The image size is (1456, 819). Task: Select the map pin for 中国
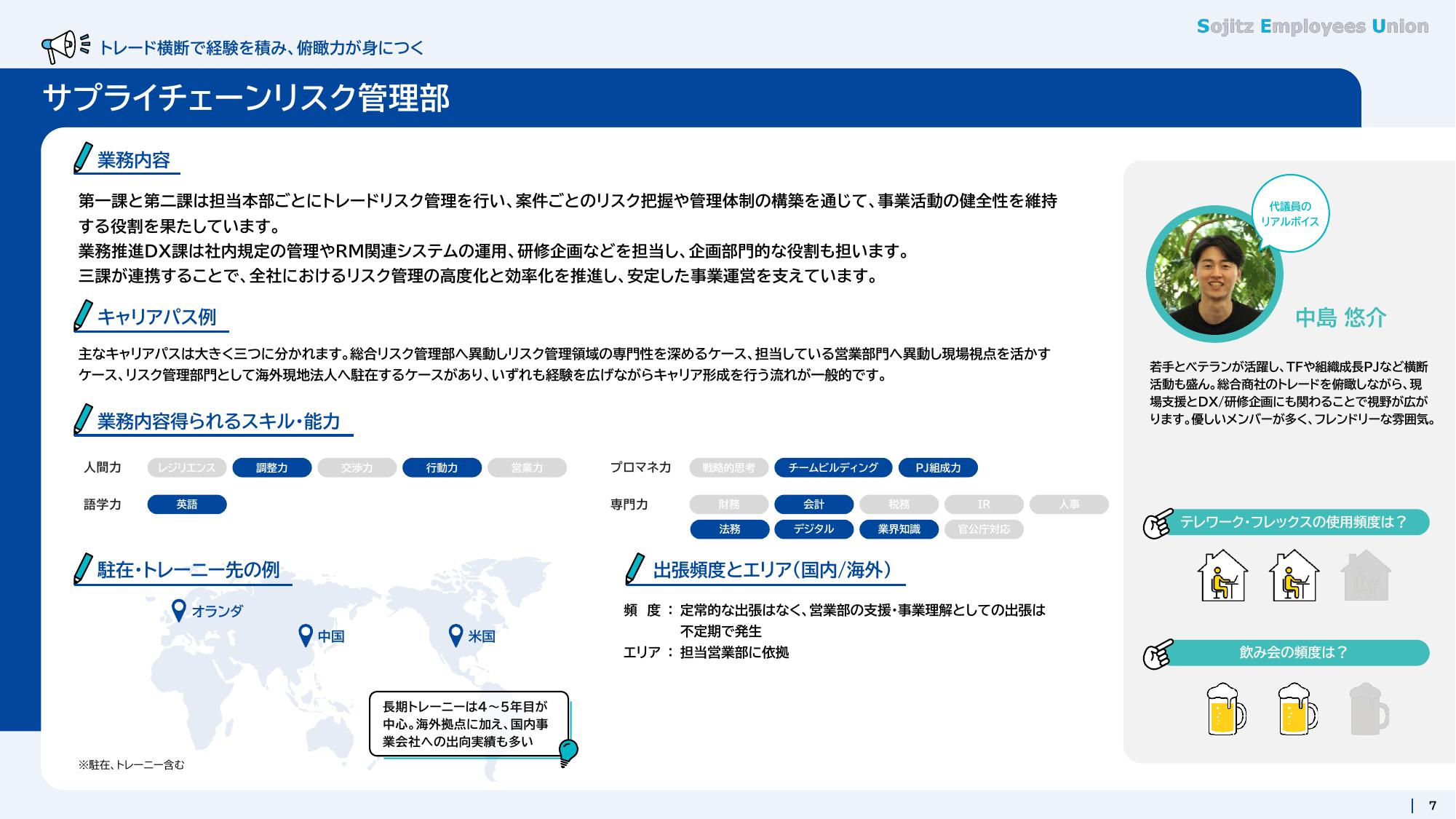click(306, 636)
